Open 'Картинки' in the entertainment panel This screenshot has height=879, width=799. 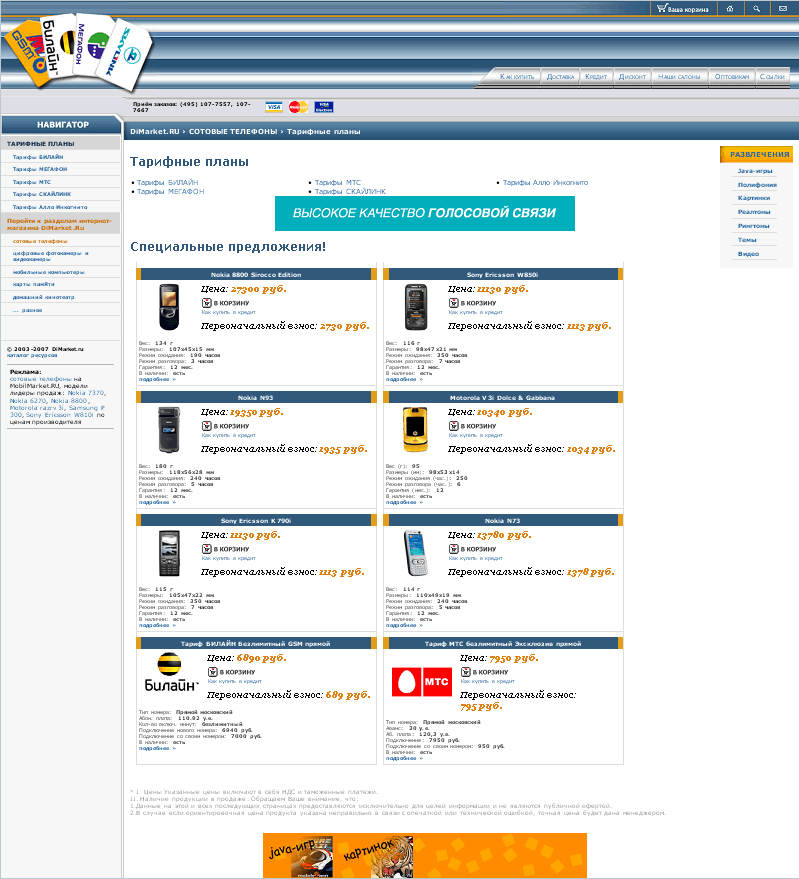pyautogui.click(x=754, y=198)
